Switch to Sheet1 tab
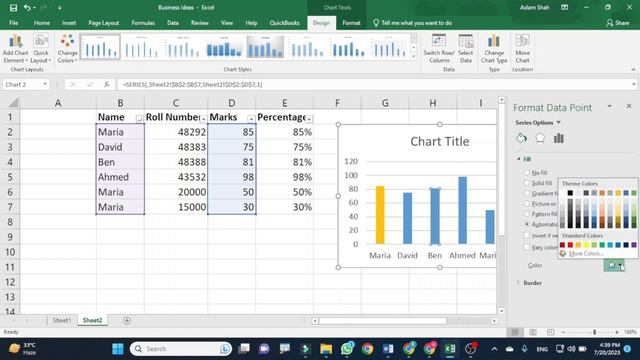 pyautogui.click(x=62, y=320)
